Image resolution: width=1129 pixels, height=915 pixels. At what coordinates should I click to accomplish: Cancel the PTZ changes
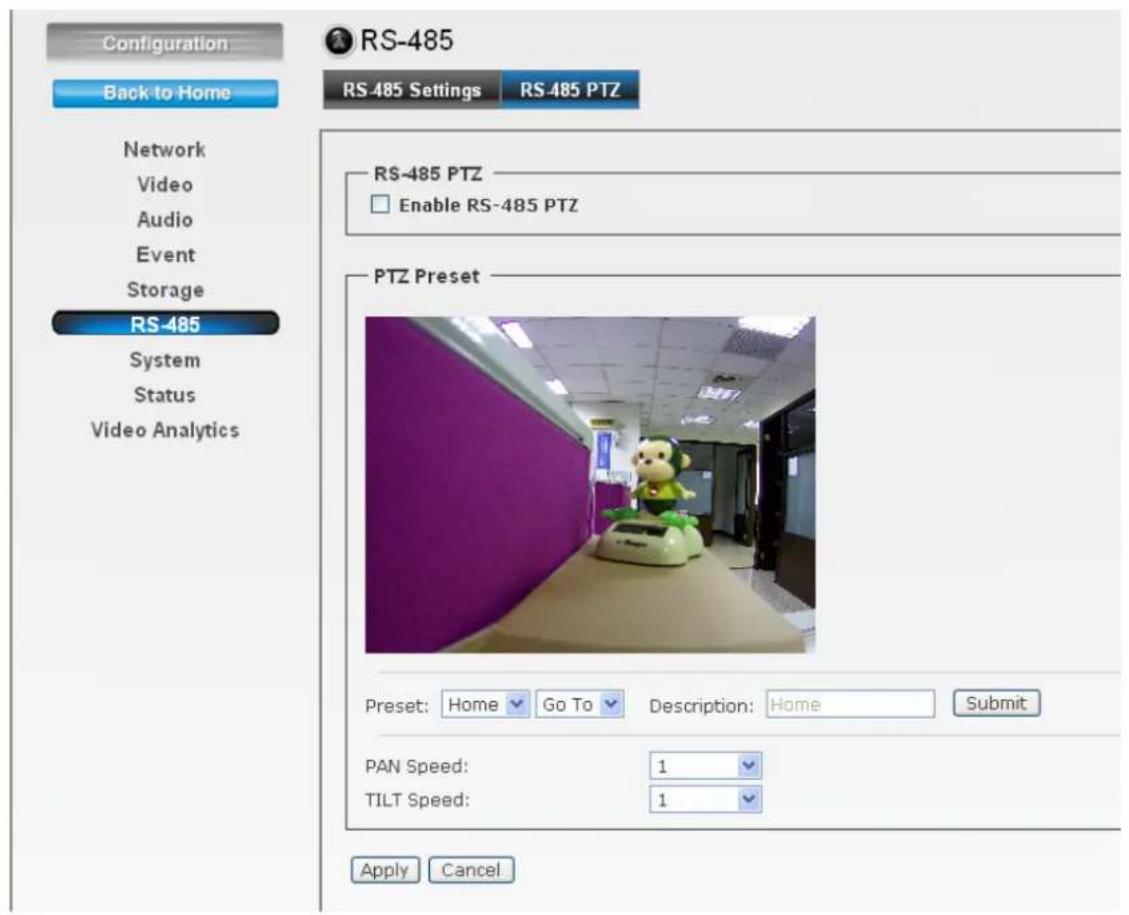pos(471,870)
